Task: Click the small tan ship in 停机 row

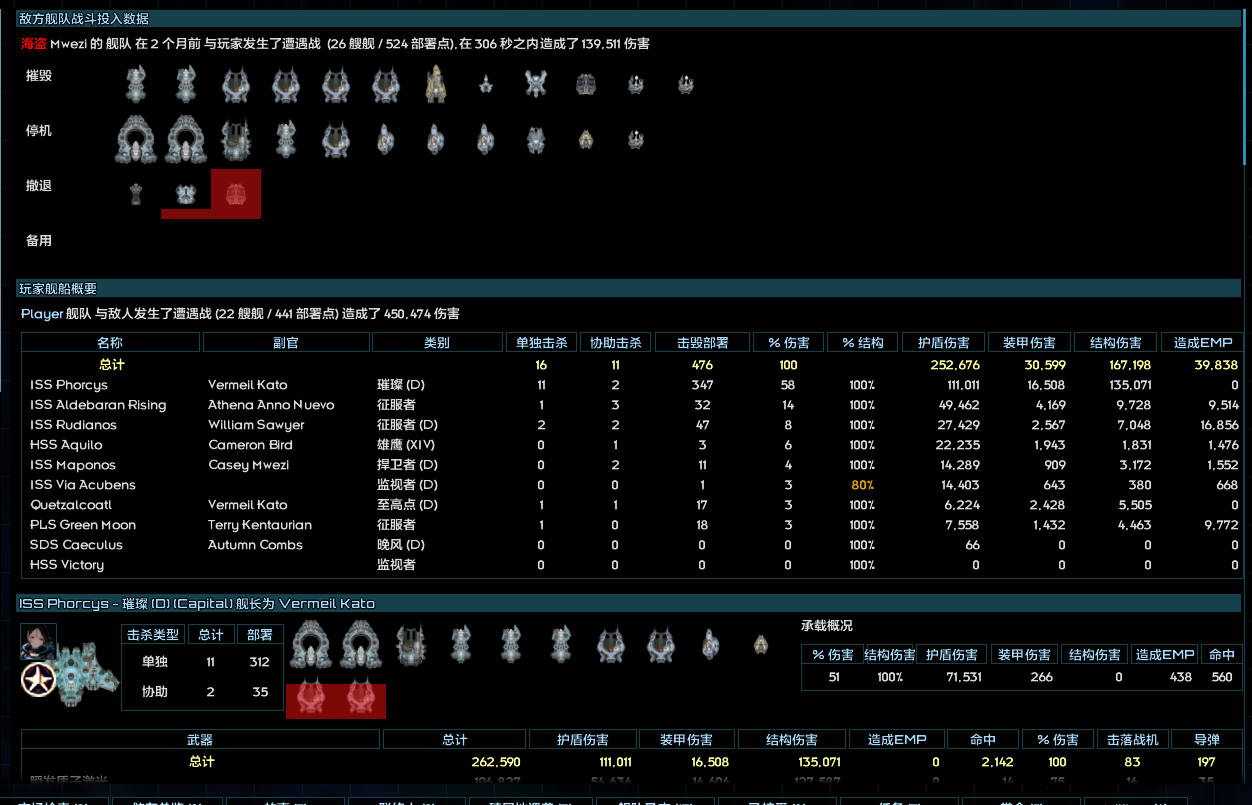Action: (x=586, y=140)
